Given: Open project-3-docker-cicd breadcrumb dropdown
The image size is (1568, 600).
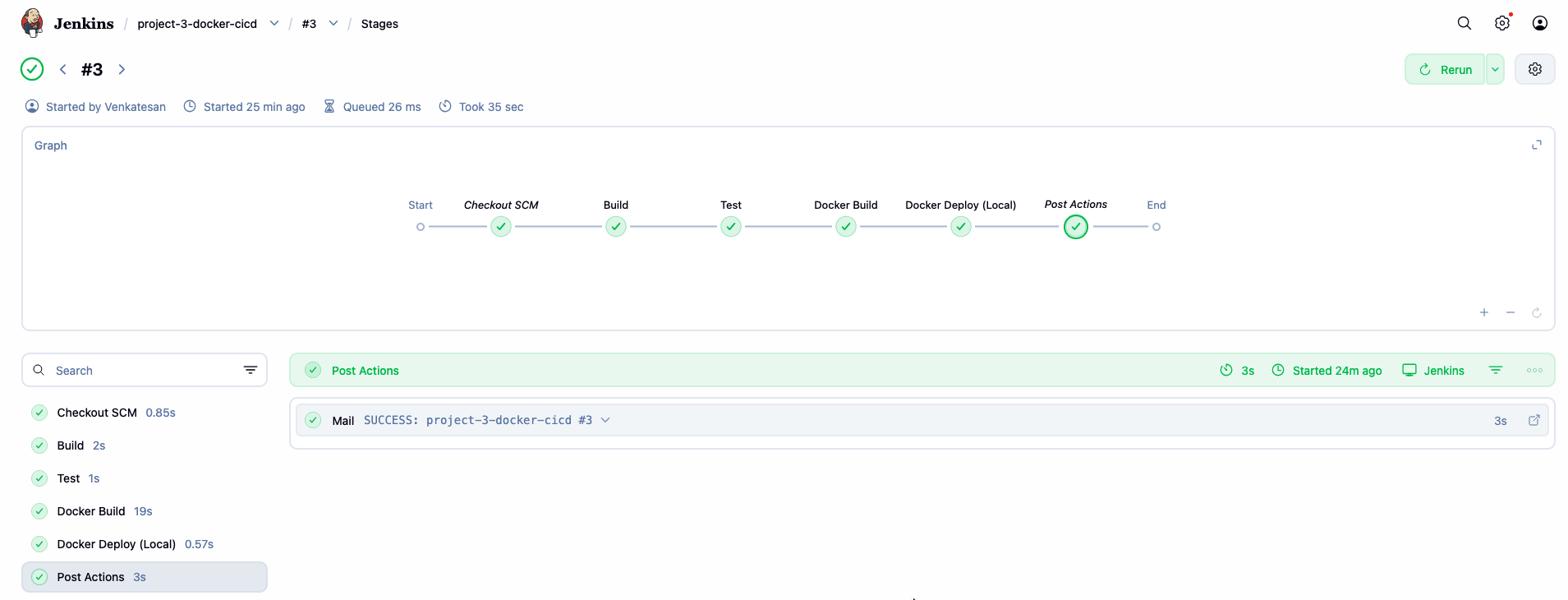Looking at the screenshot, I should (274, 24).
